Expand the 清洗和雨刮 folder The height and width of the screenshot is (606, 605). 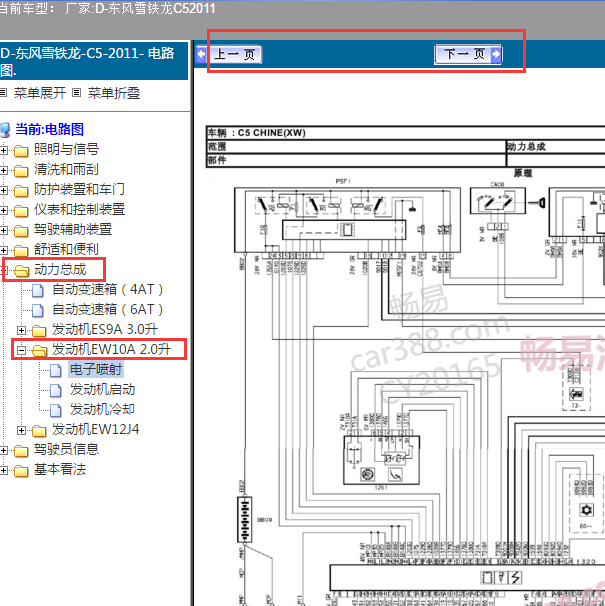3,170
